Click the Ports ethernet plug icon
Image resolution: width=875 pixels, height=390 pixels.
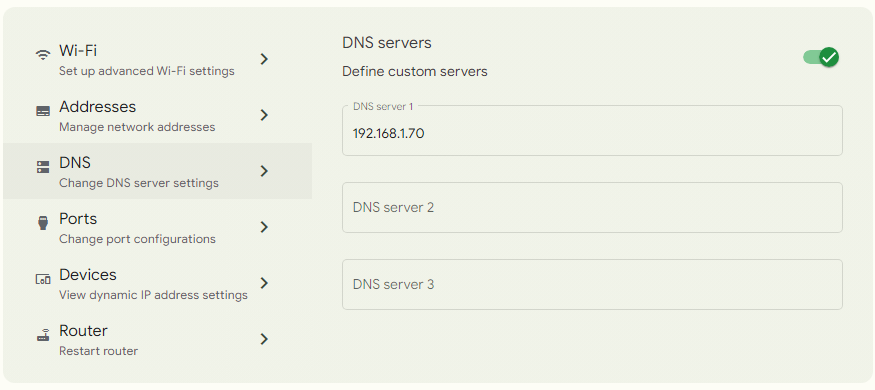(x=43, y=223)
